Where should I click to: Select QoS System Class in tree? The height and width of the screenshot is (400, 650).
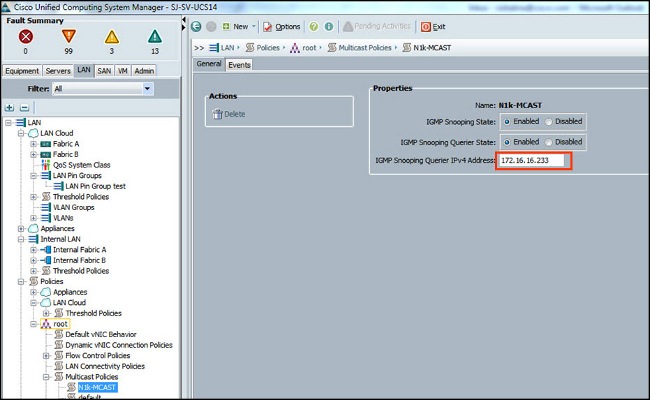tap(81, 165)
